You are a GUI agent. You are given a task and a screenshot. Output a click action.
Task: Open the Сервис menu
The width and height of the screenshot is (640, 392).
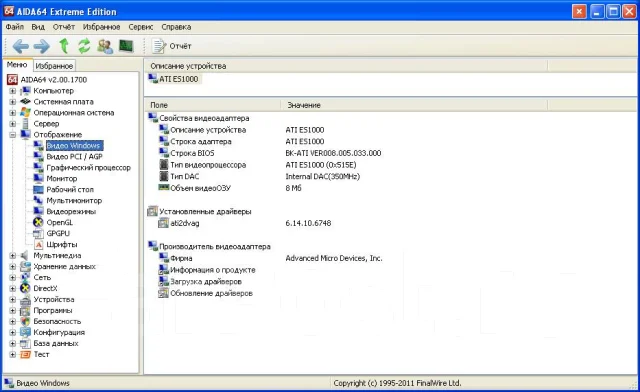click(x=141, y=27)
